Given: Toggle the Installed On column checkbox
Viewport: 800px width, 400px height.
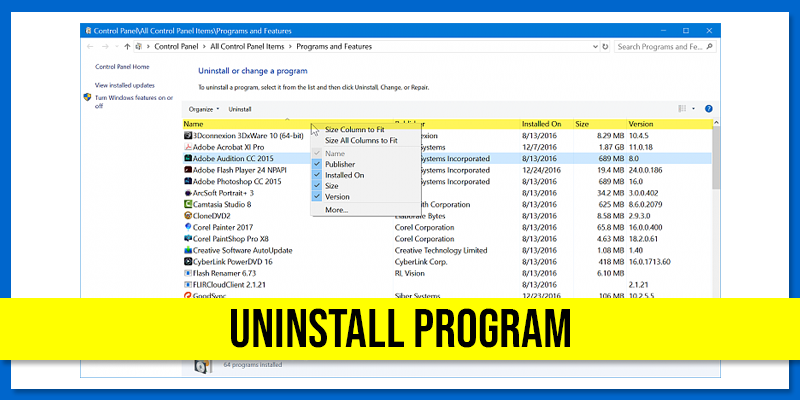Looking at the screenshot, I should tap(317, 175).
